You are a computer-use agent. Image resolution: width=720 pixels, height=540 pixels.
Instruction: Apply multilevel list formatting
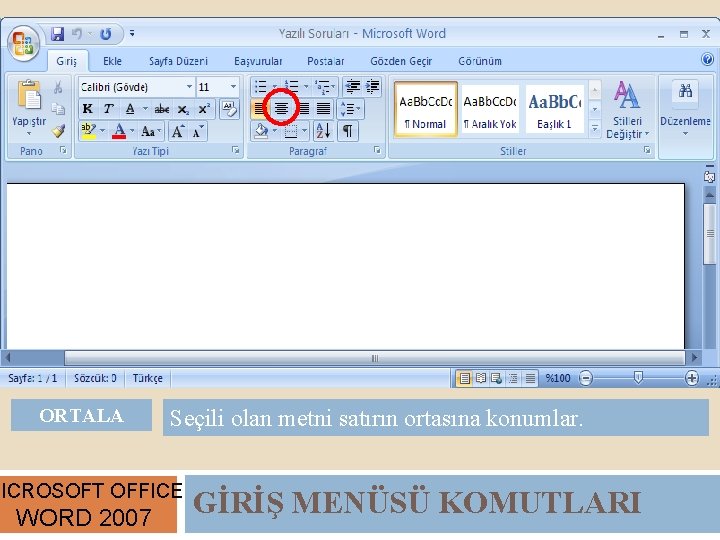(322, 86)
